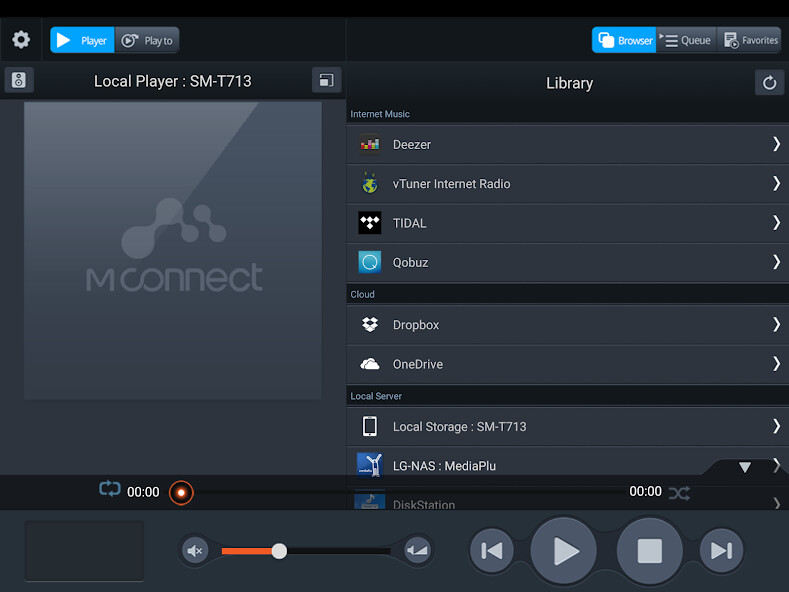Select the Dropbox text label
The image size is (789, 592).
(x=416, y=325)
